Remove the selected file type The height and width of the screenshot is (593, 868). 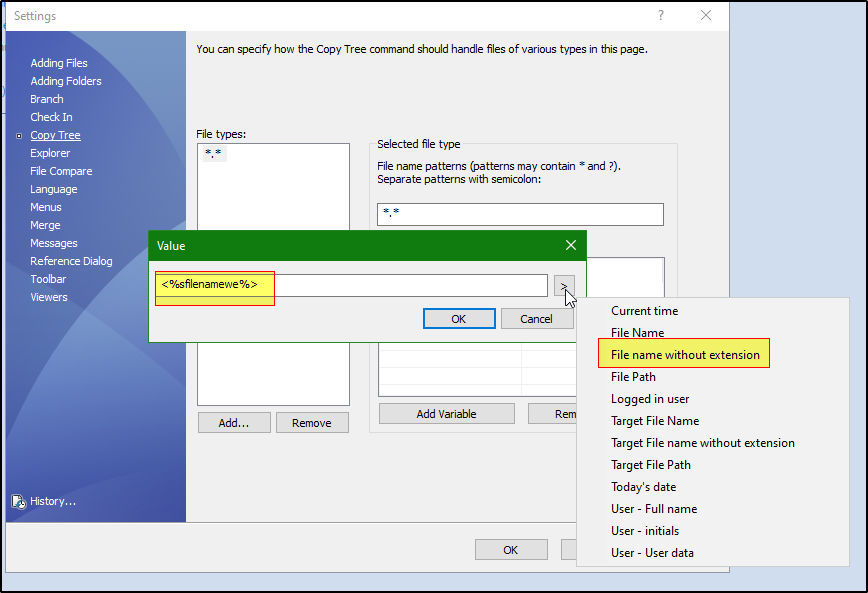pos(311,423)
